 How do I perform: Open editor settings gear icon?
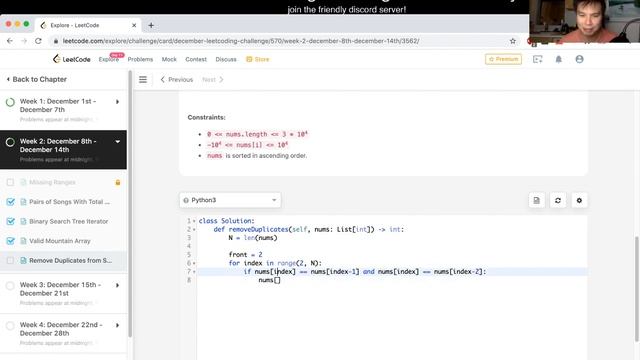pyautogui.click(x=579, y=200)
